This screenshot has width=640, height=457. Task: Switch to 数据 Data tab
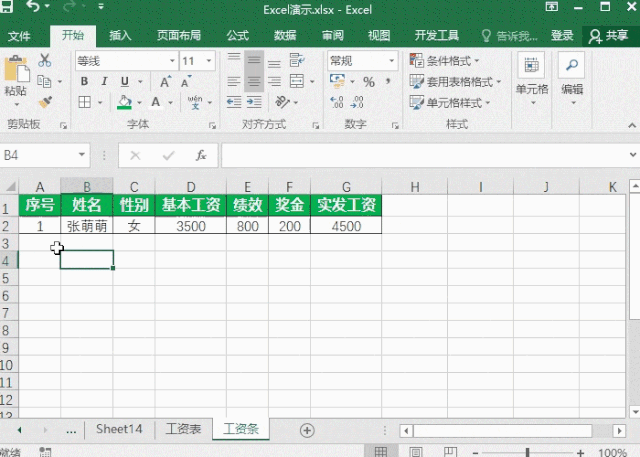click(x=285, y=36)
